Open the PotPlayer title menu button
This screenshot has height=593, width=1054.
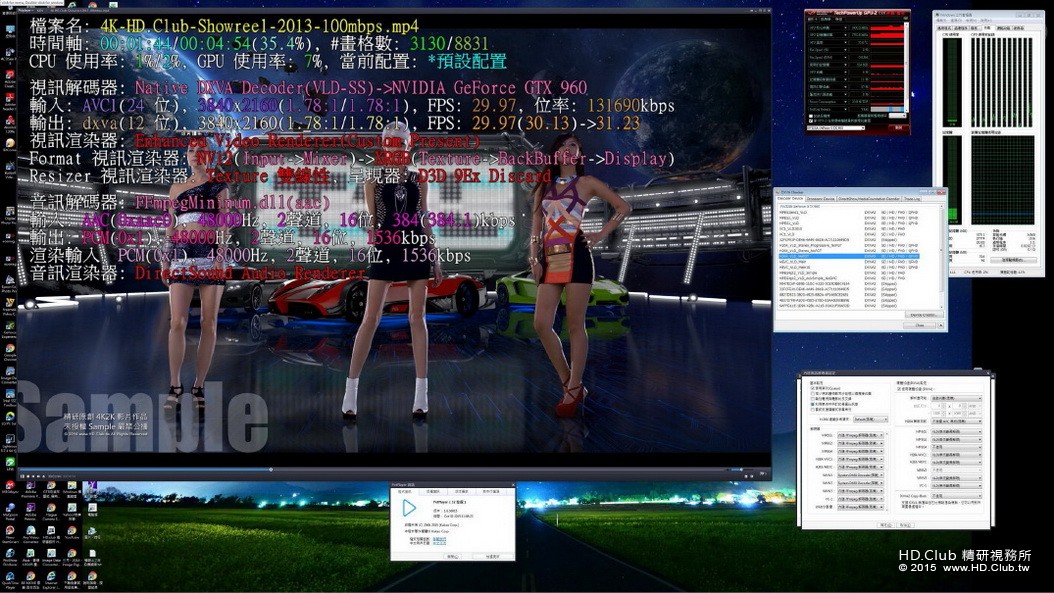(26, 11)
